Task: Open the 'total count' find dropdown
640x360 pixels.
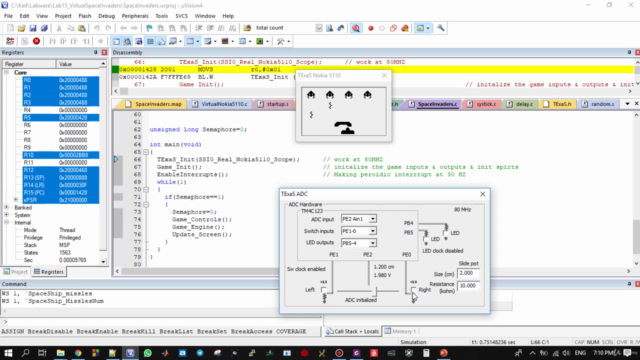Action: 318,28
